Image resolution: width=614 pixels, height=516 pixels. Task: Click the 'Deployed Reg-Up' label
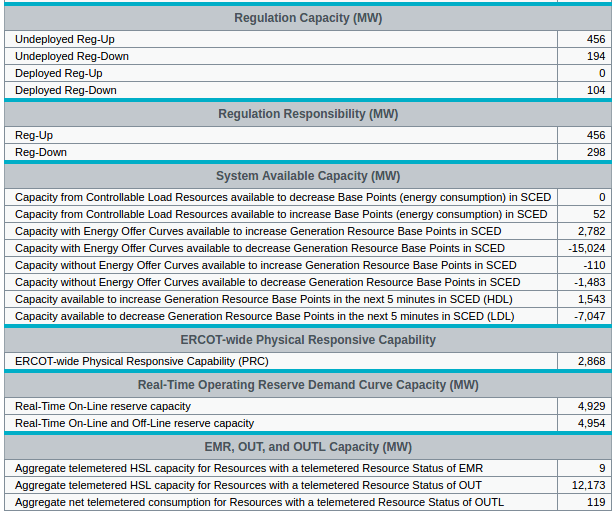pos(59,73)
